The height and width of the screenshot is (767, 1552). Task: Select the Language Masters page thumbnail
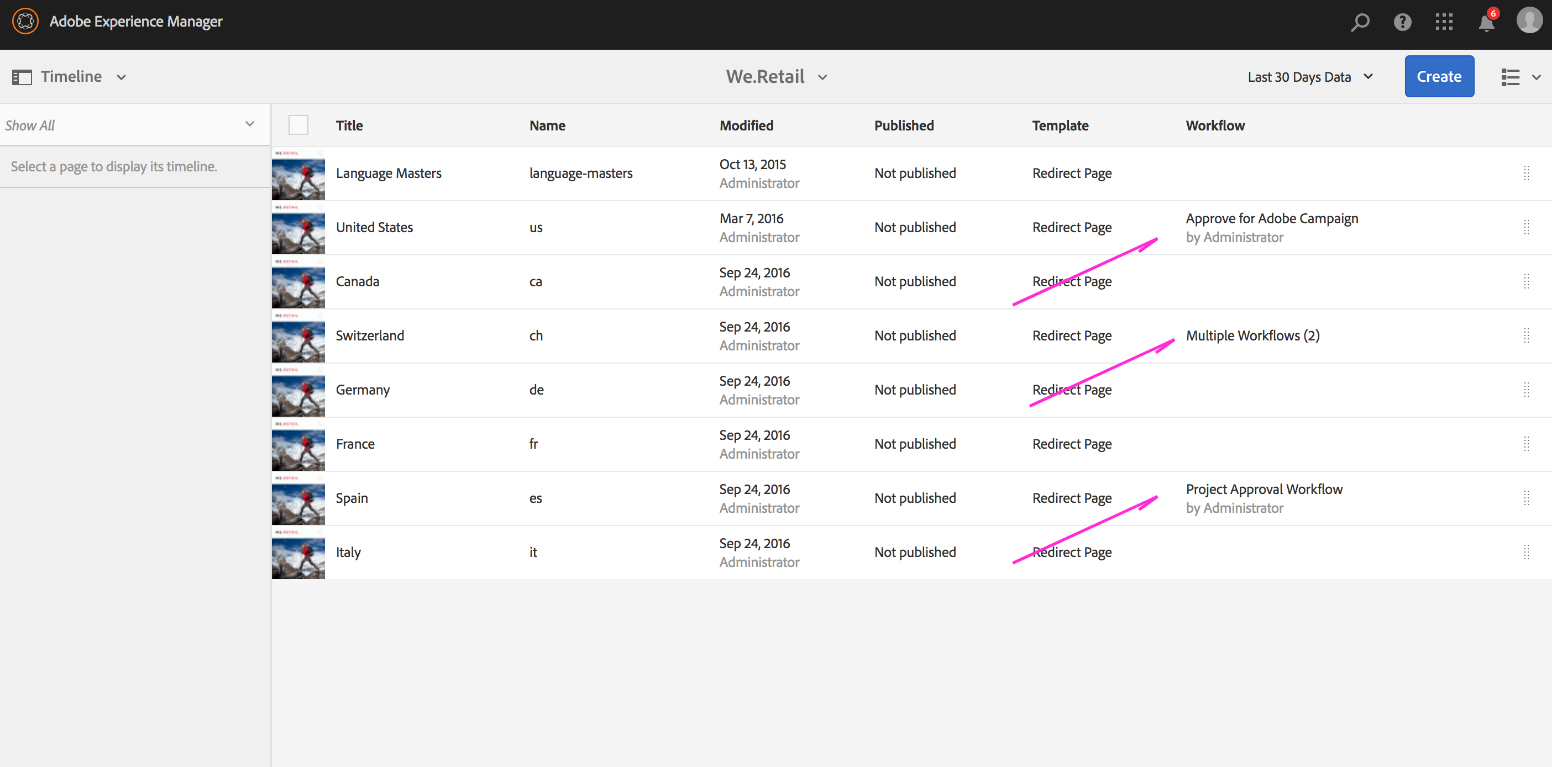pos(298,173)
